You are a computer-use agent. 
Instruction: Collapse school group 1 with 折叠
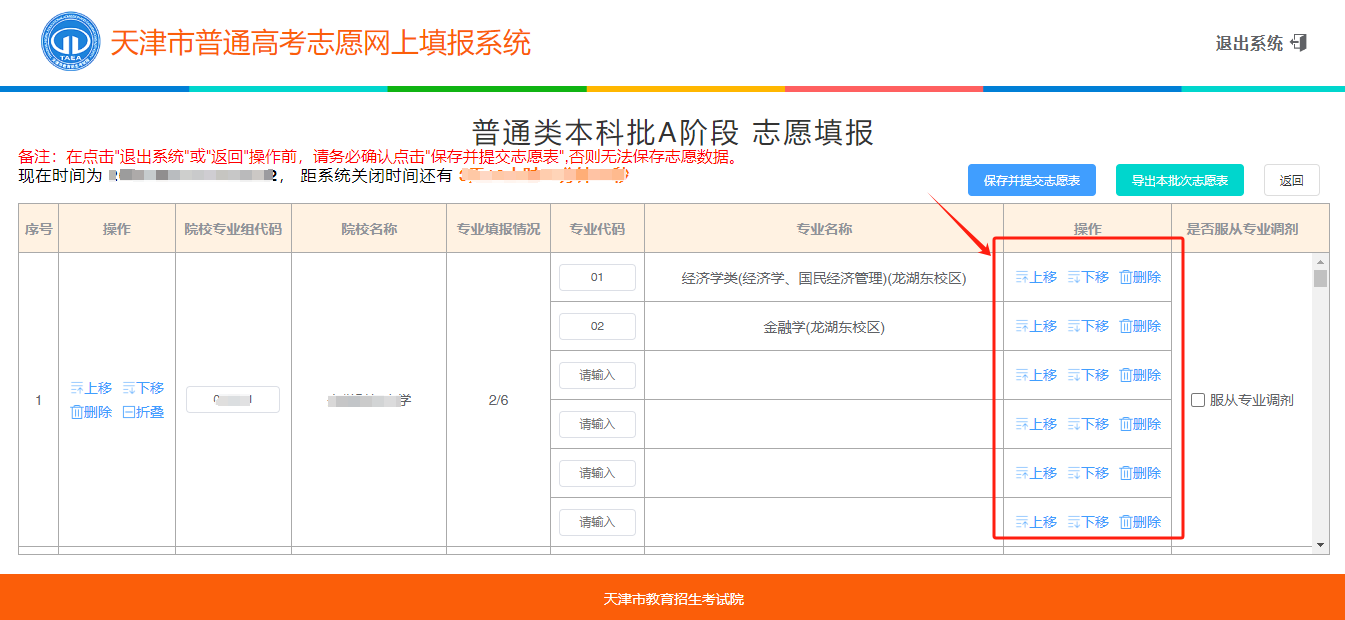[x=143, y=412]
